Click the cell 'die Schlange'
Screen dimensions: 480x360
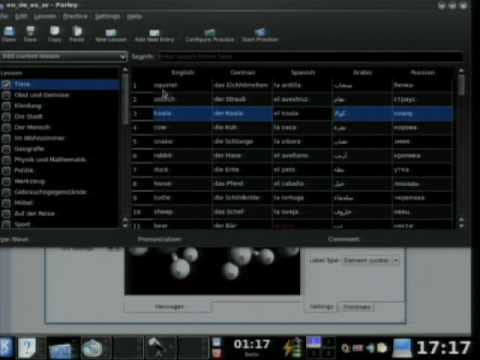pos(241,142)
